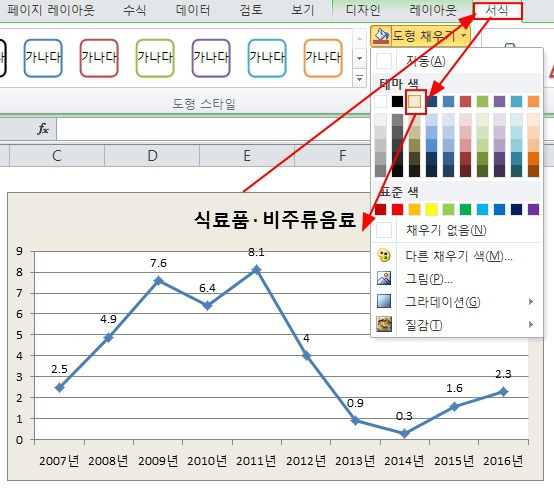Click chart title 식료품·비주류음료
This screenshot has width=554, height=489.
(275, 220)
